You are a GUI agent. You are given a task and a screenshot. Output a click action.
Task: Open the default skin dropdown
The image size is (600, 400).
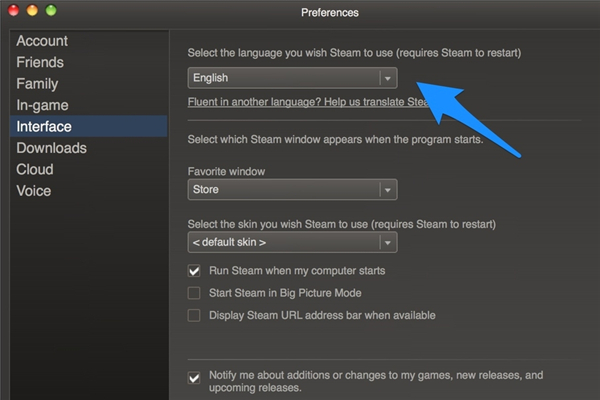click(292, 242)
